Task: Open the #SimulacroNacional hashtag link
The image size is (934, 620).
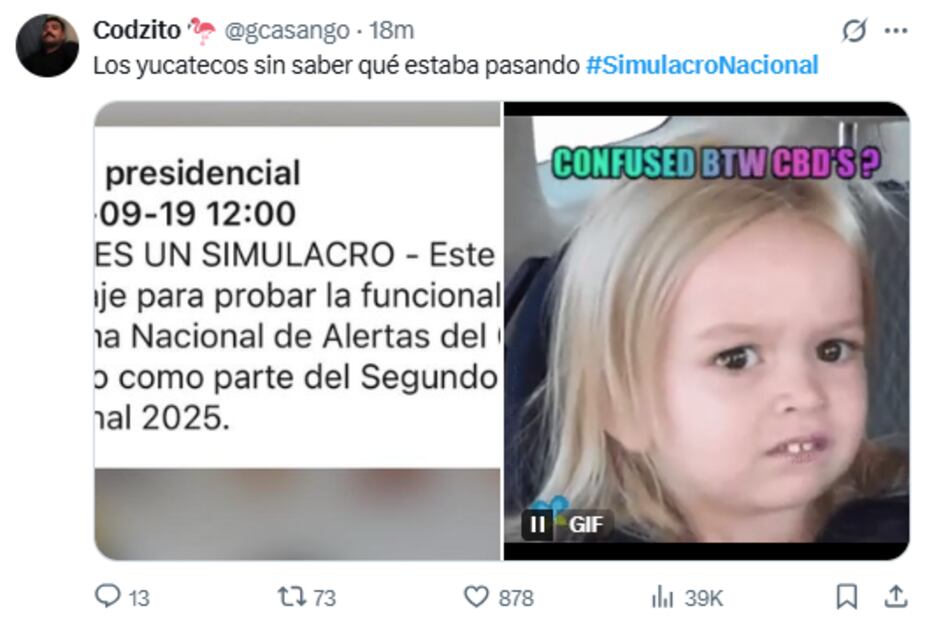Action: [702, 65]
